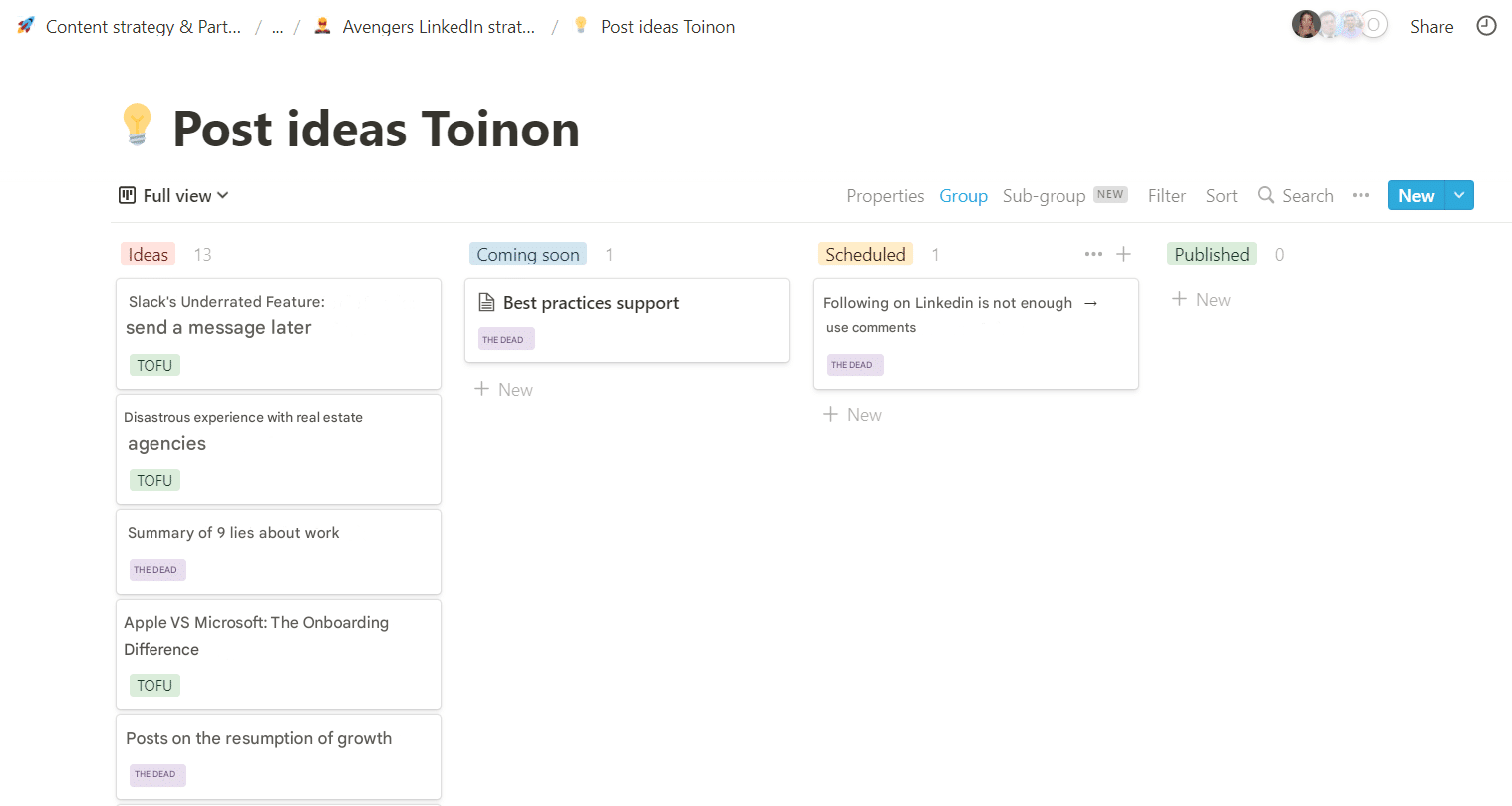
Task: Click the Search icon in the view toolbar
Action: 1266,195
